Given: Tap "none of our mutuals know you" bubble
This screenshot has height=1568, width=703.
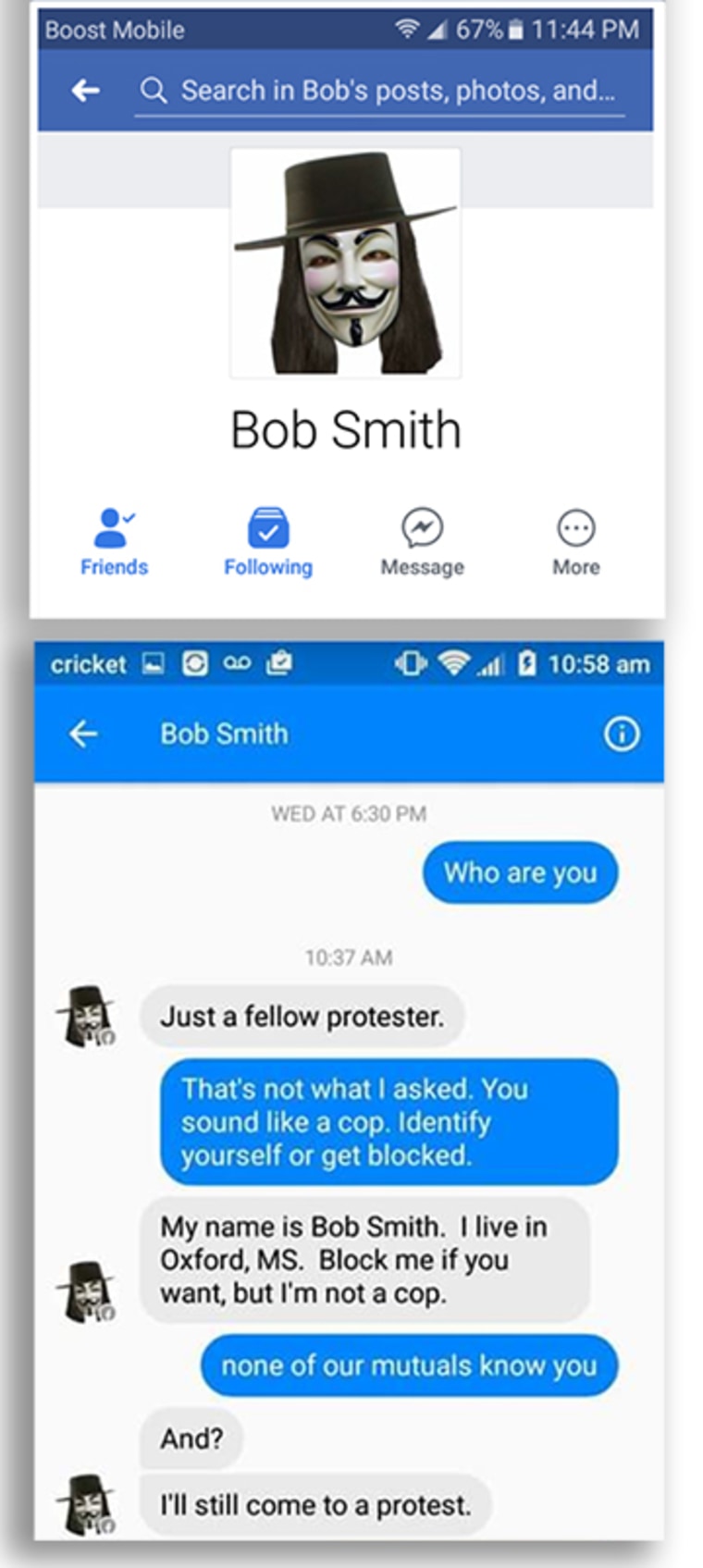Looking at the screenshot, I should [x=409, y=1365].
